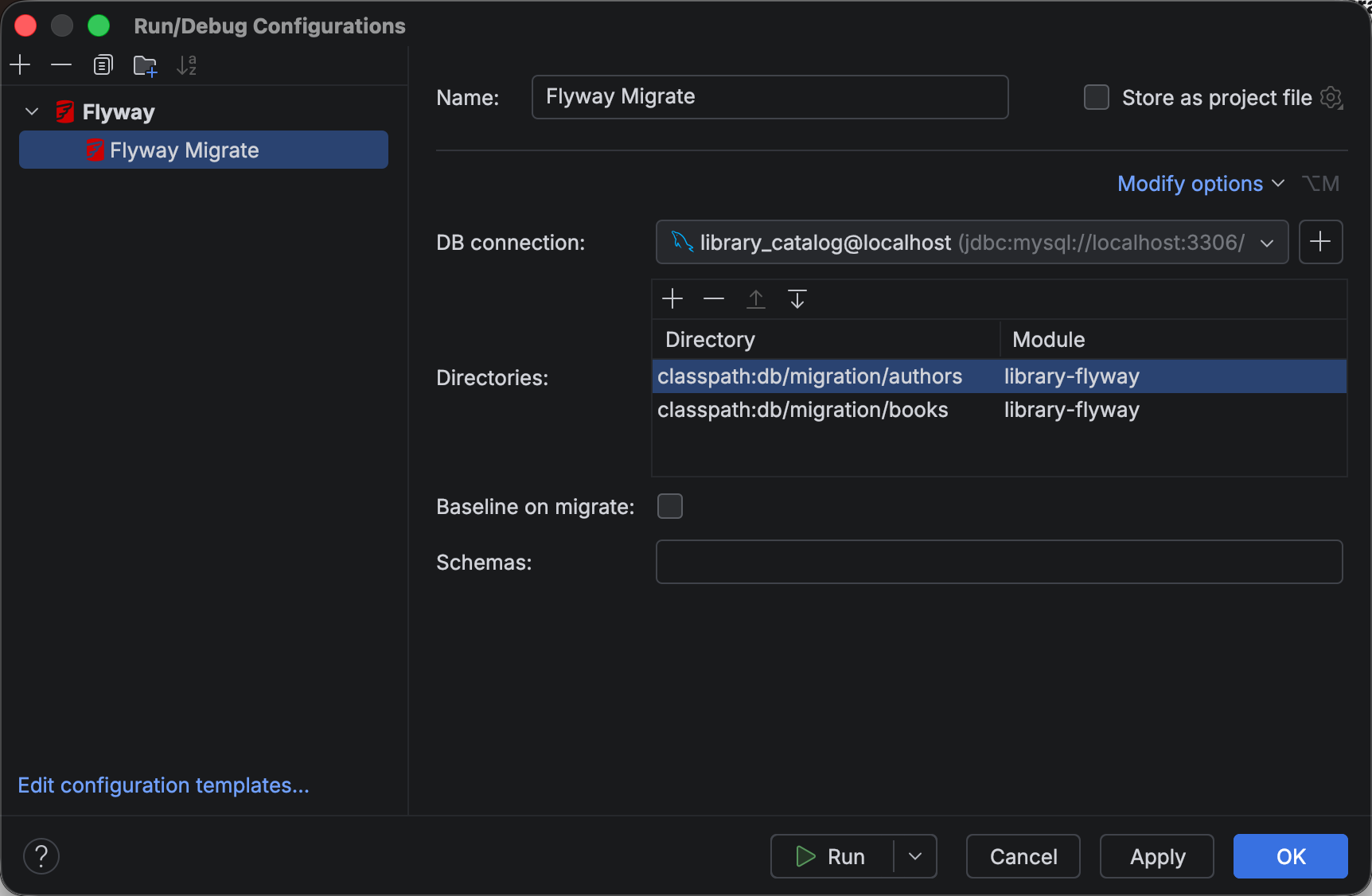Enable Store as project file checkbox
1372x896 pixels.
coord(1097,97)
